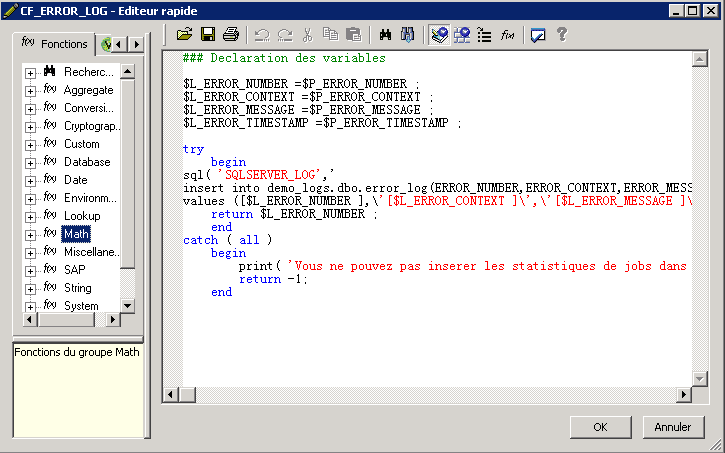This screenshot has height=453, width=725.
Task: Click the question mark Help icon
Action: coord(562,34)
